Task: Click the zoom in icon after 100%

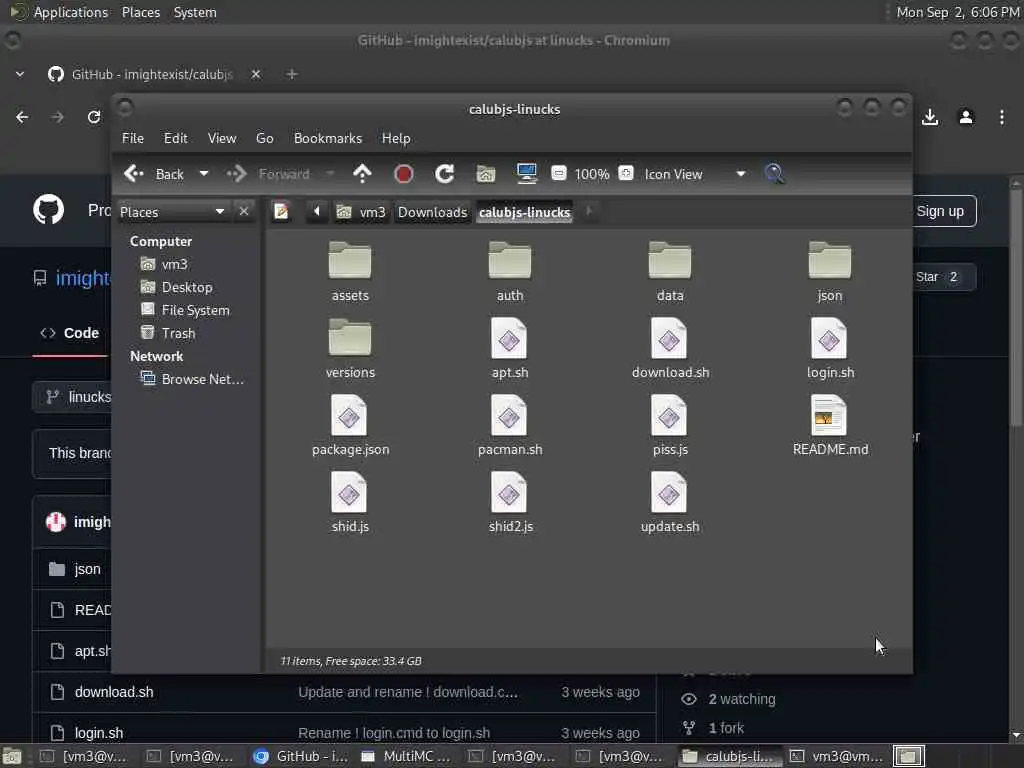Action: pyautogui.click(x=626, y=173)
